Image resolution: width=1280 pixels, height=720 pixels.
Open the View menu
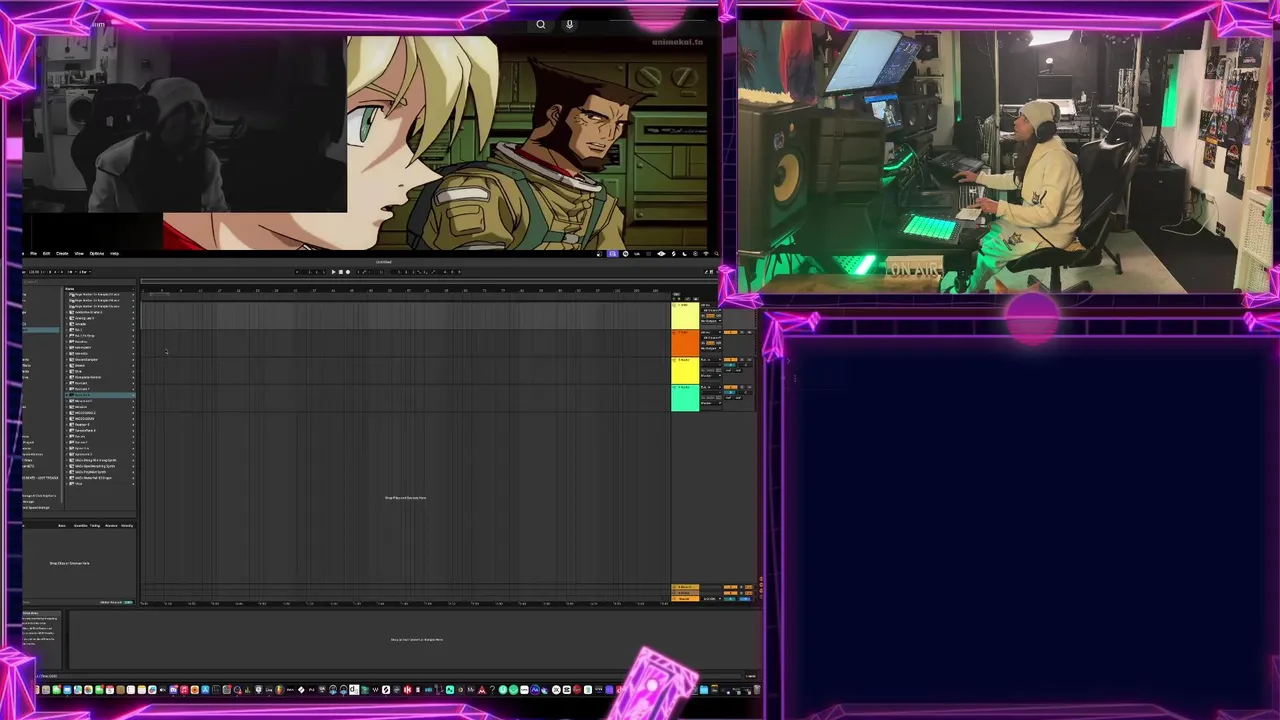tap(79, 254)
